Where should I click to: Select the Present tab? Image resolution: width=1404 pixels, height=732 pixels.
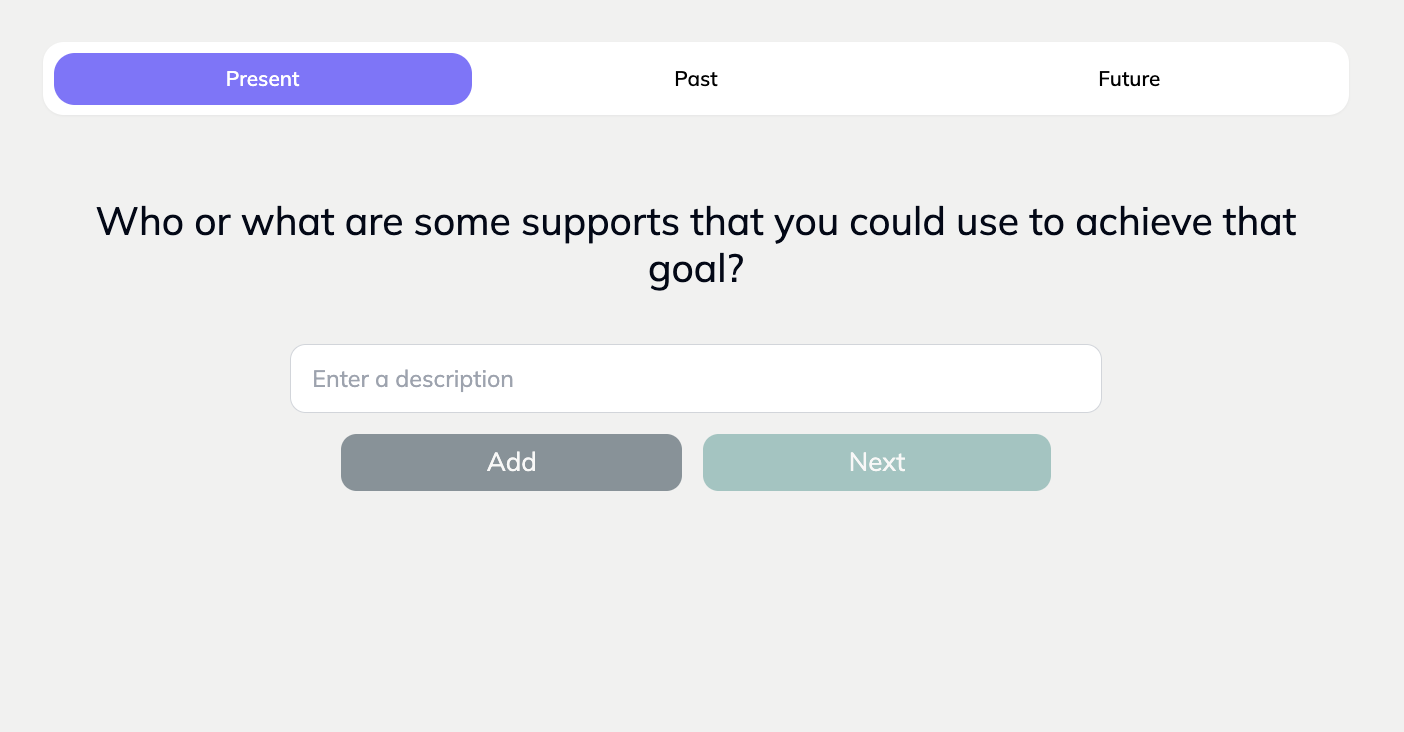coord(263,79)
